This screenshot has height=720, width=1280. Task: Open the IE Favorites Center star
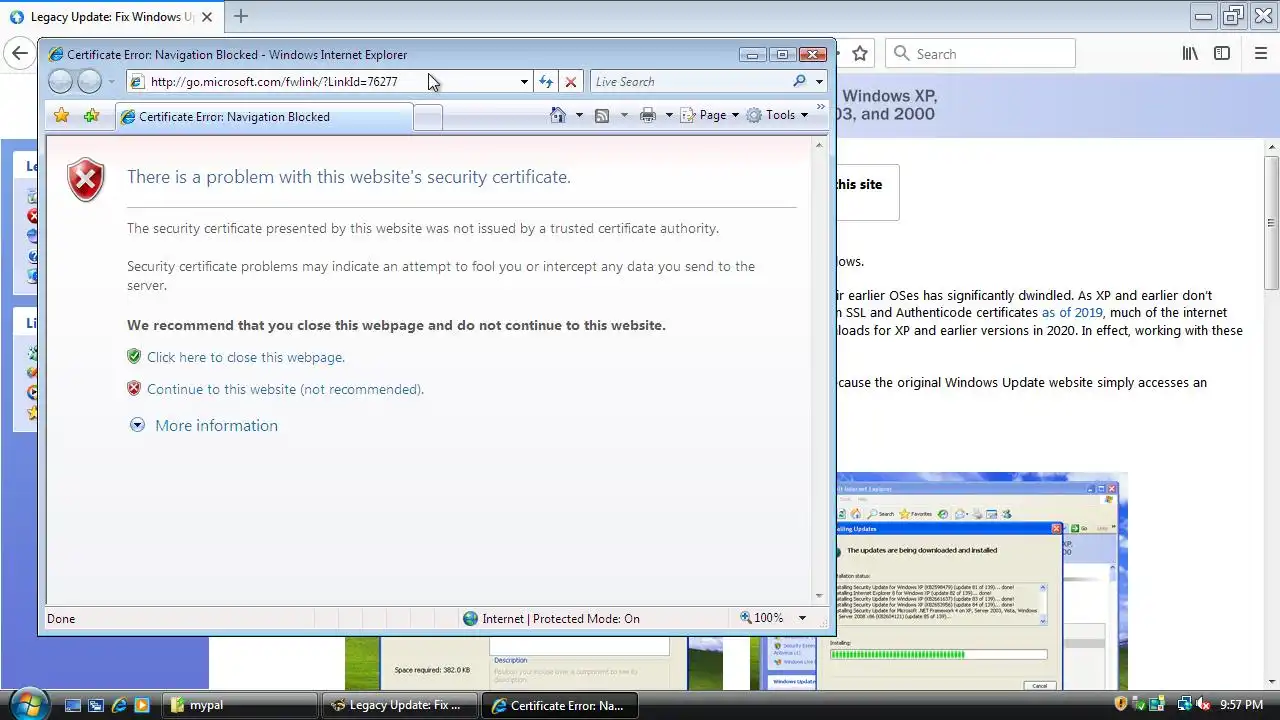pyautogui.click(x=62, y=116)
